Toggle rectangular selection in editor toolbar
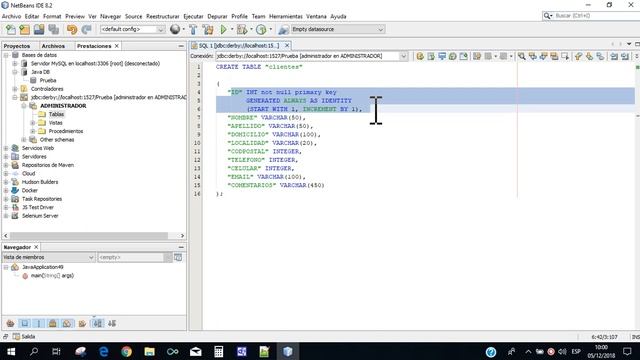The width and height of the screenshot is (640, 360). (565, 56)
